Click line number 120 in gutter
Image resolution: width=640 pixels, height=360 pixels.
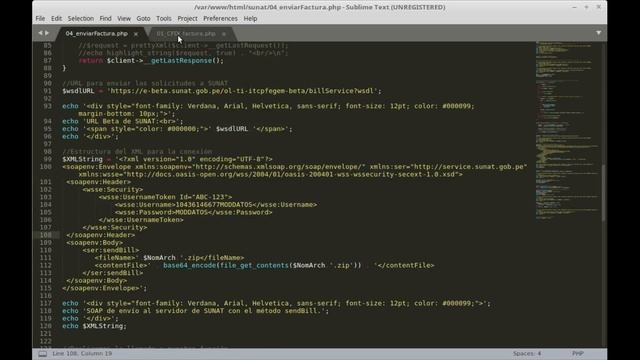(46, 326)
